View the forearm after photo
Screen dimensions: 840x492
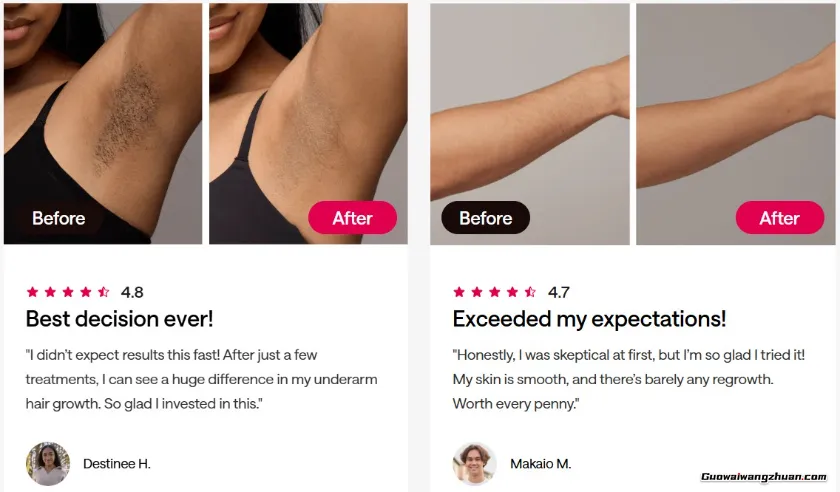(x=736, y=124)
